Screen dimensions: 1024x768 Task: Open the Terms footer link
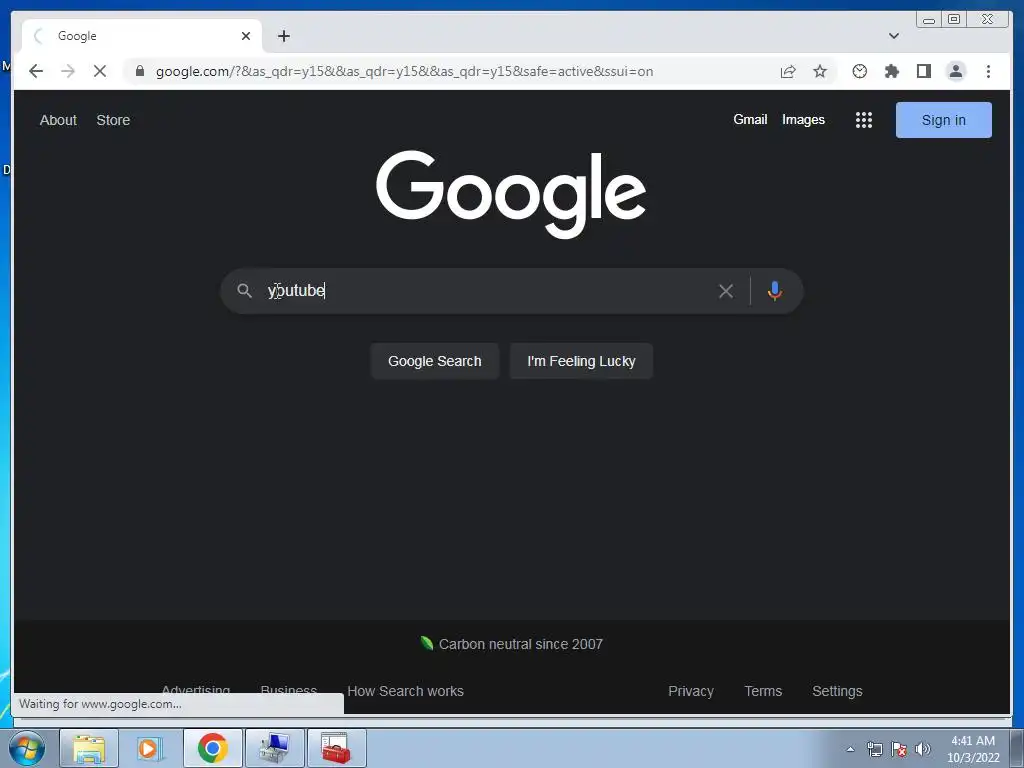(x=763, y=691)
